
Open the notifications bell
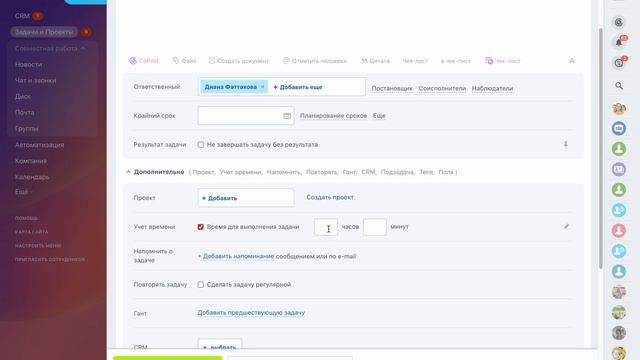(619, 42)
